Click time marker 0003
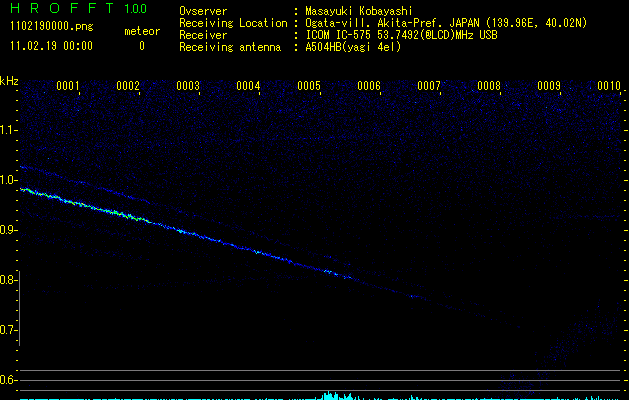629x400 pixels. point(188,86)
